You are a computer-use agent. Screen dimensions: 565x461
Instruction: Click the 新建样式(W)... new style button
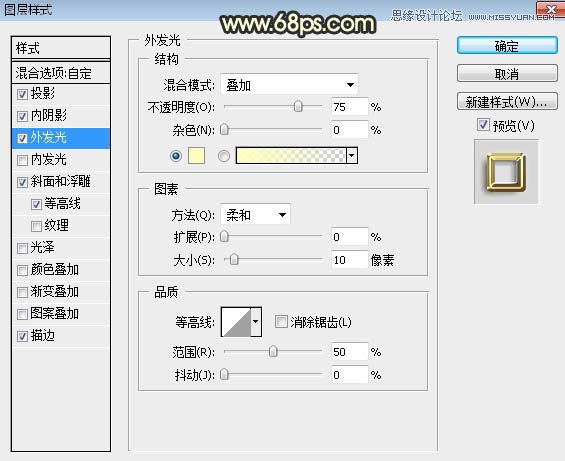(507, 102)
